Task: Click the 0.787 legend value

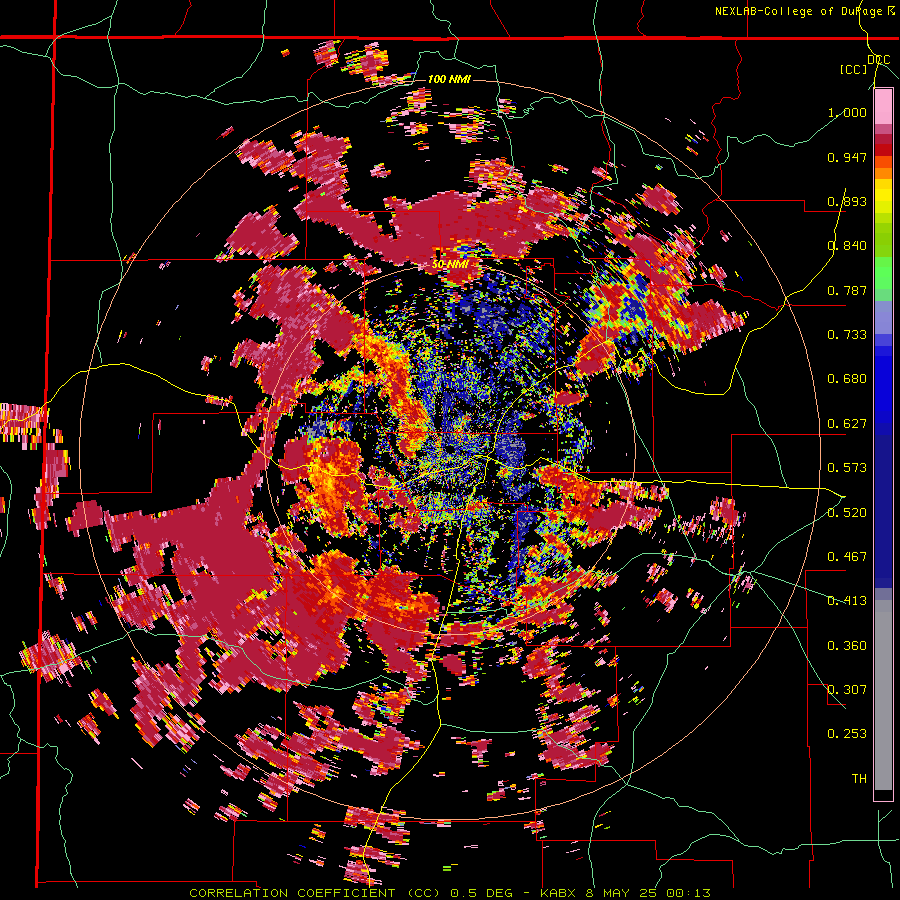Action: point(847,290)
